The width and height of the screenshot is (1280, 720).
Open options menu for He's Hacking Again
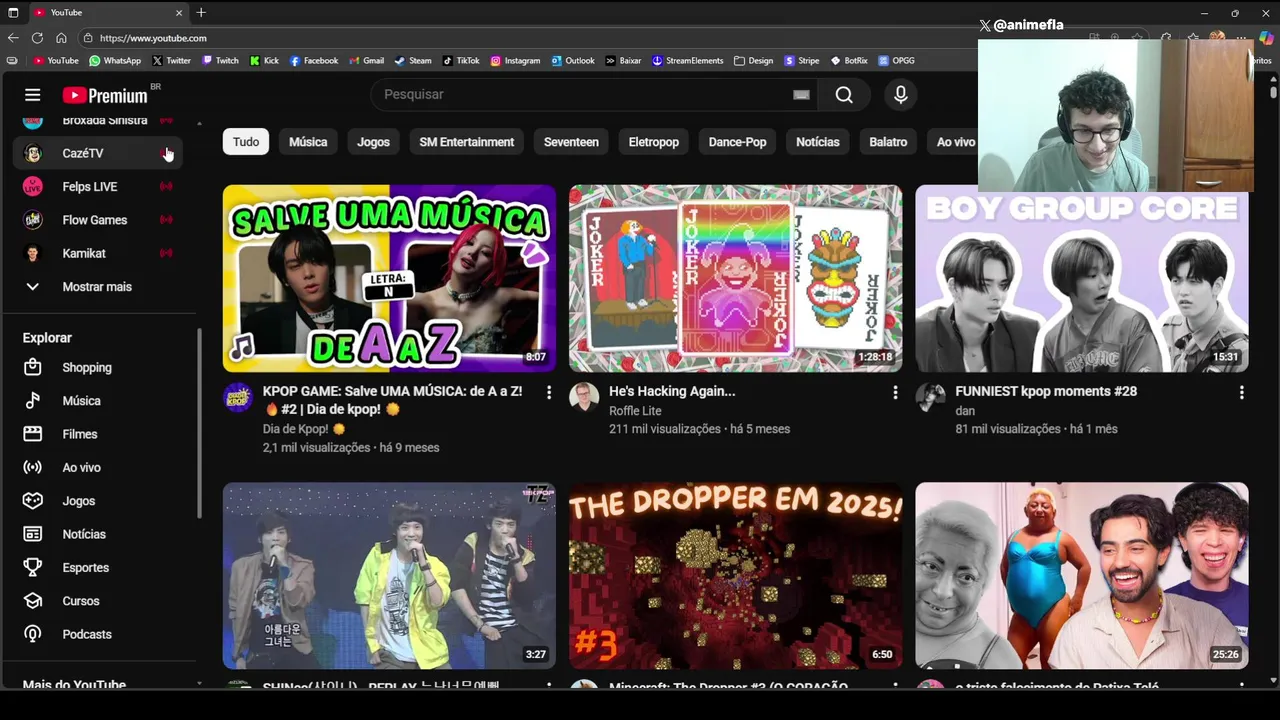pyautogui.click(x=895, y=392)
